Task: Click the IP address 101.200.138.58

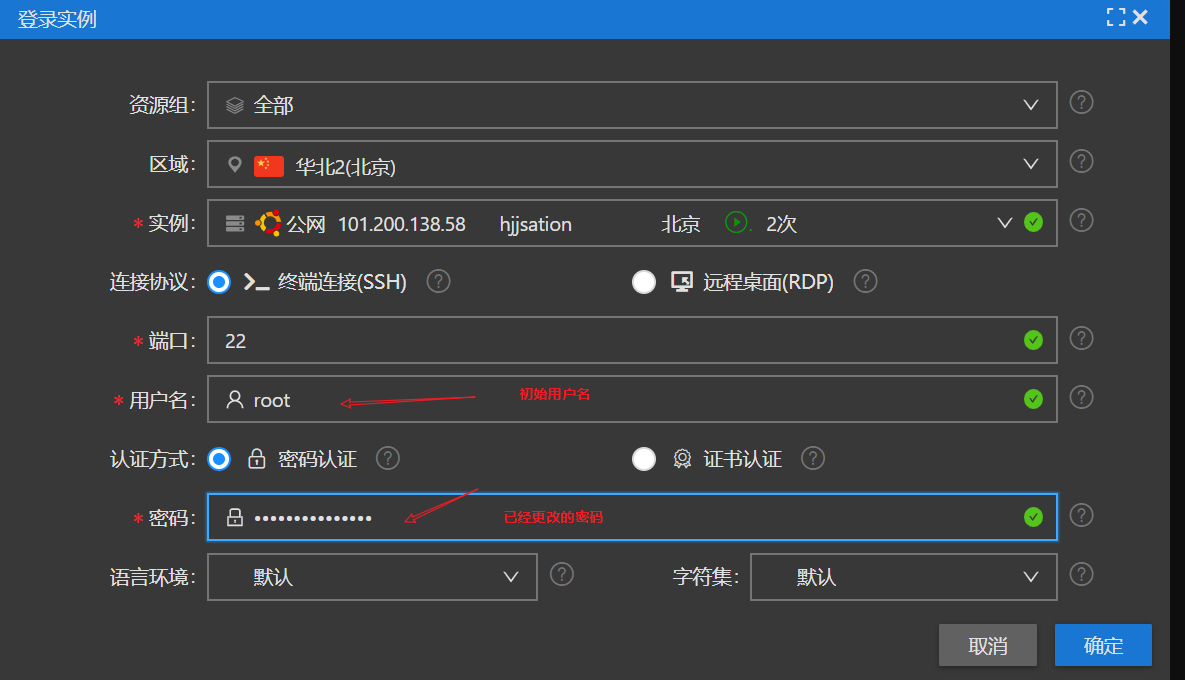Action: pos(401,224)
